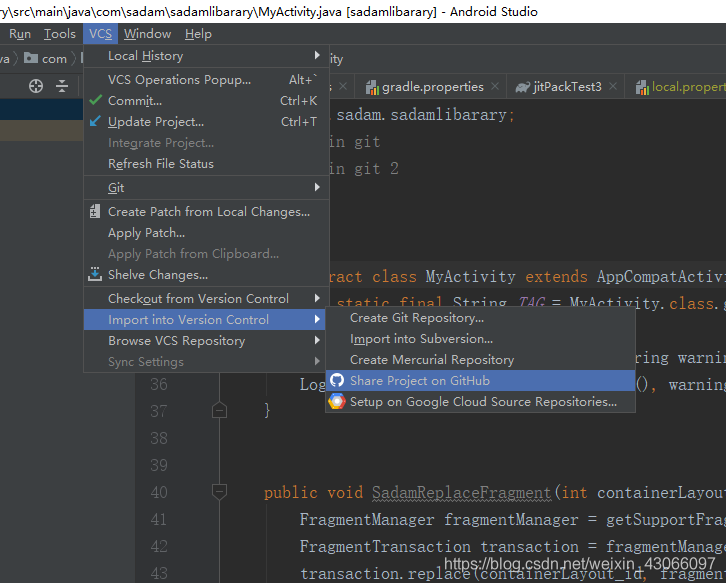Click FragmentManager on line 41
Viewport: 726px width, 583px height.
pyautogui.click(x=367, y=520)
